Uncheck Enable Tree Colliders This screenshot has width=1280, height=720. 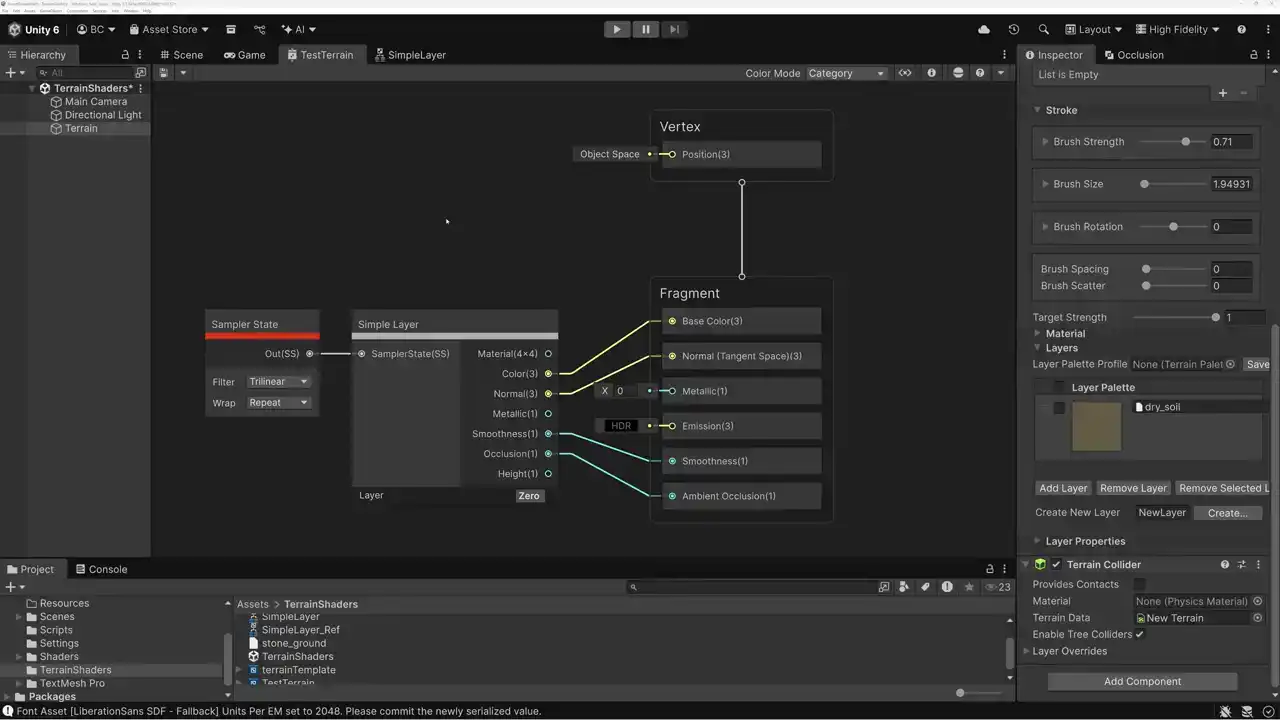click(x=1139, y=634)
